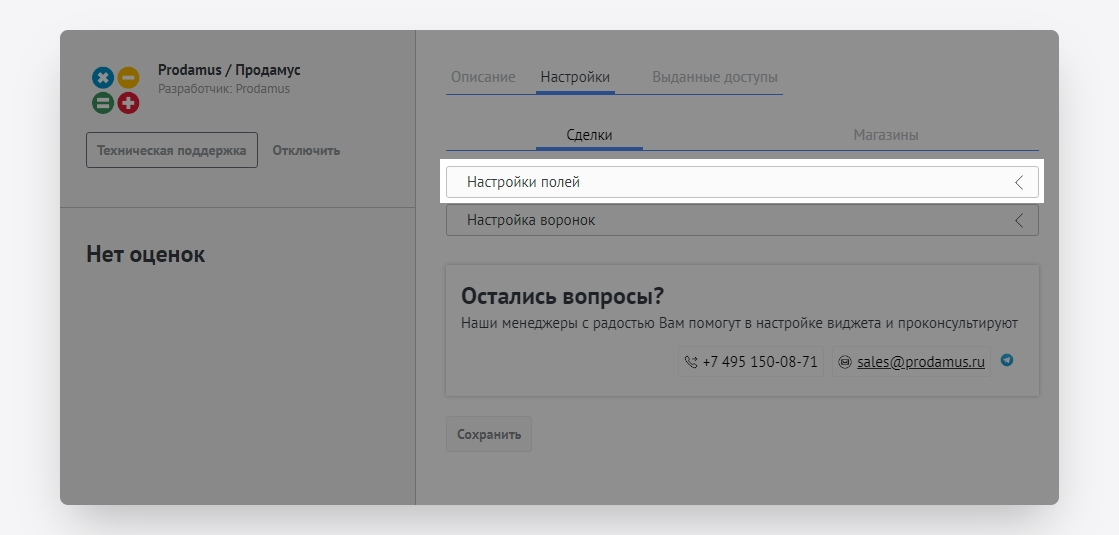Click the Prodamus / Продамус widget title
Viewport: 1119px width, 535px height.
[229, 70]
